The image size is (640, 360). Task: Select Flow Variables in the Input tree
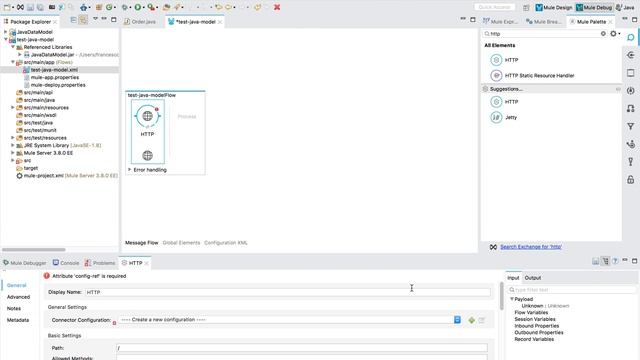[x=531, y=313]
